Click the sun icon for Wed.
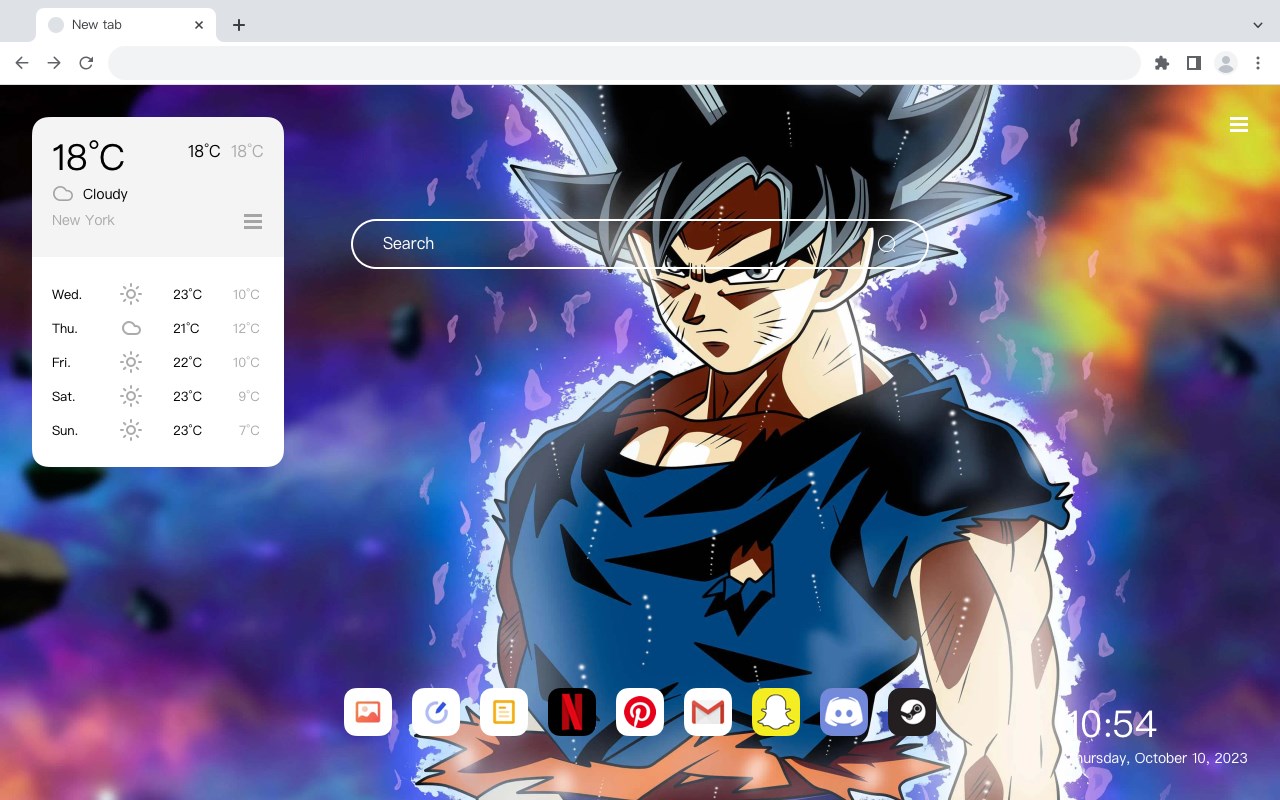This screenshot has width=1280, height=800. [x=131, y=294]
